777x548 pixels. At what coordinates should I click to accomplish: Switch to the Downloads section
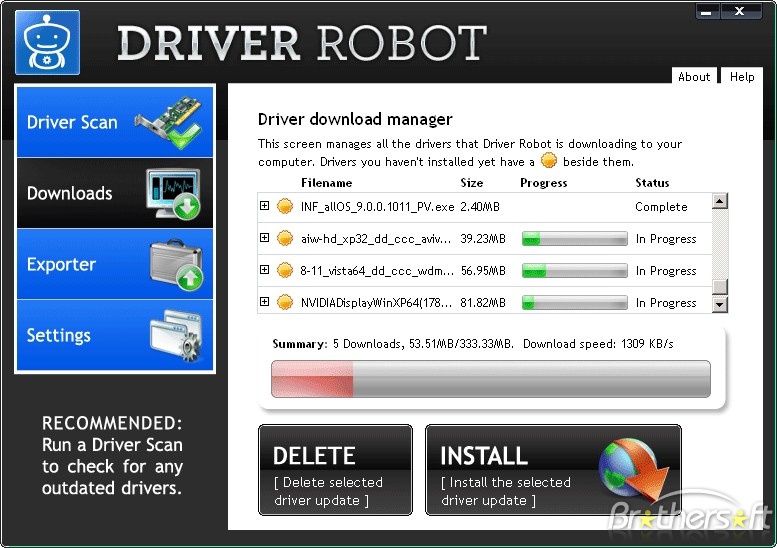pos(115,194)
